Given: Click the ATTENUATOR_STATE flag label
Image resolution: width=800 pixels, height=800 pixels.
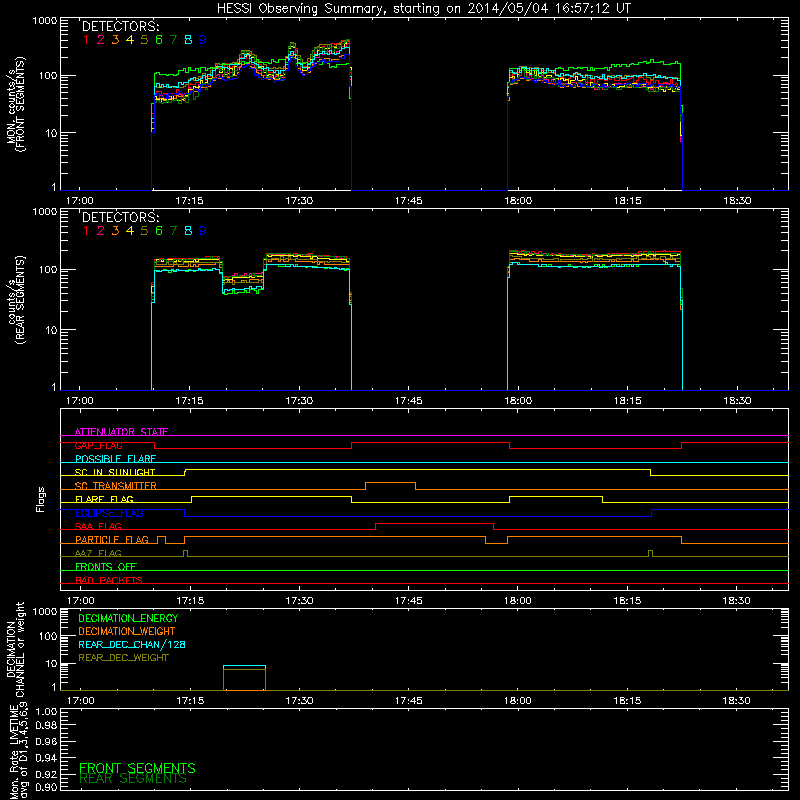Looking at the screenshot, I should click(x=121, y=432).
